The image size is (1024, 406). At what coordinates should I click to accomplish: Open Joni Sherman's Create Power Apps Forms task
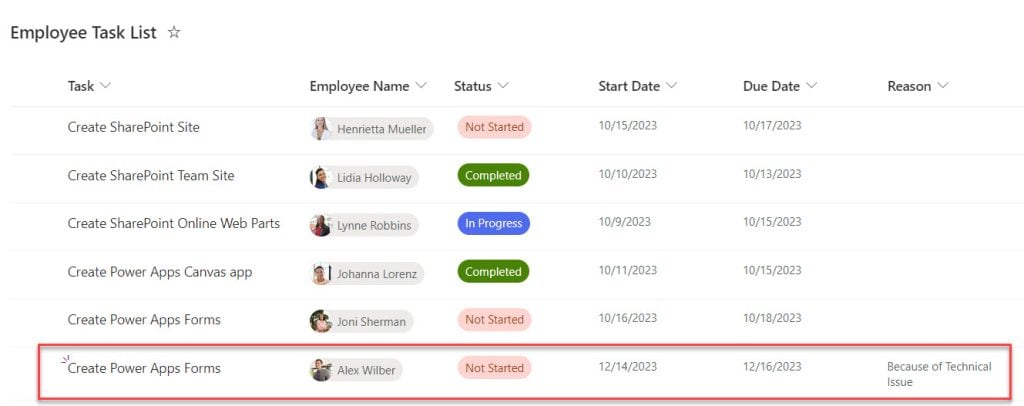(x=144, y=320)
